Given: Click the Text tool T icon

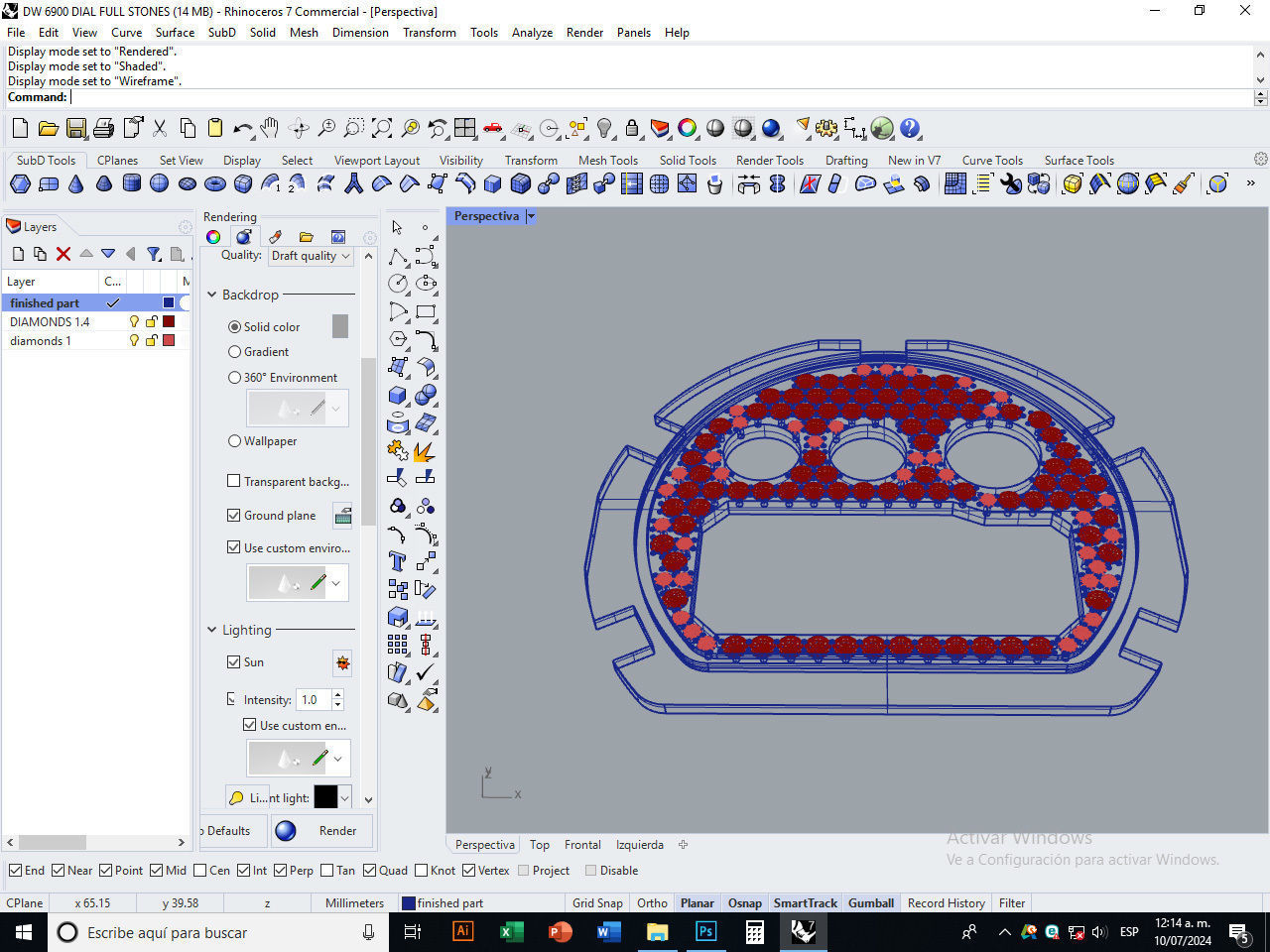Looking at the screenshot, I should [398, 561].
